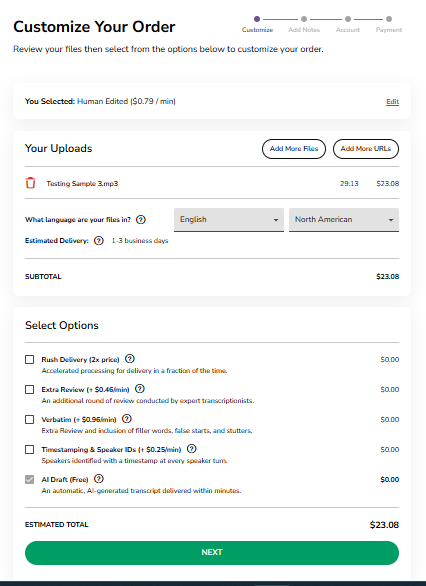Enable Timestamping & Speaker IDs checkbox
This screenshot has height=586, width=426.
coord(30,449)
